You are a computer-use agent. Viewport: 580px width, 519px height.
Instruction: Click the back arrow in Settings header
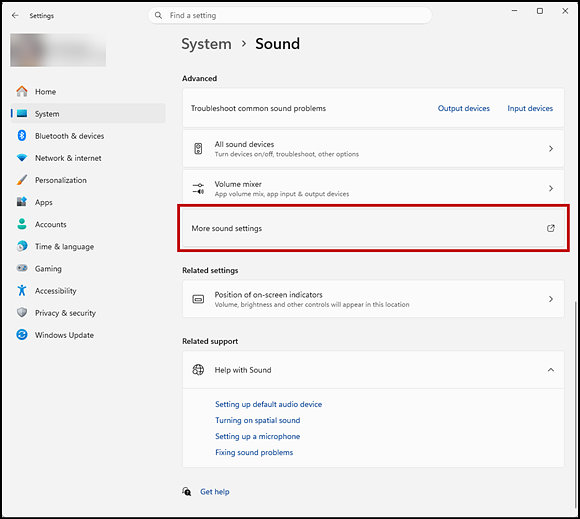[15, 16]
